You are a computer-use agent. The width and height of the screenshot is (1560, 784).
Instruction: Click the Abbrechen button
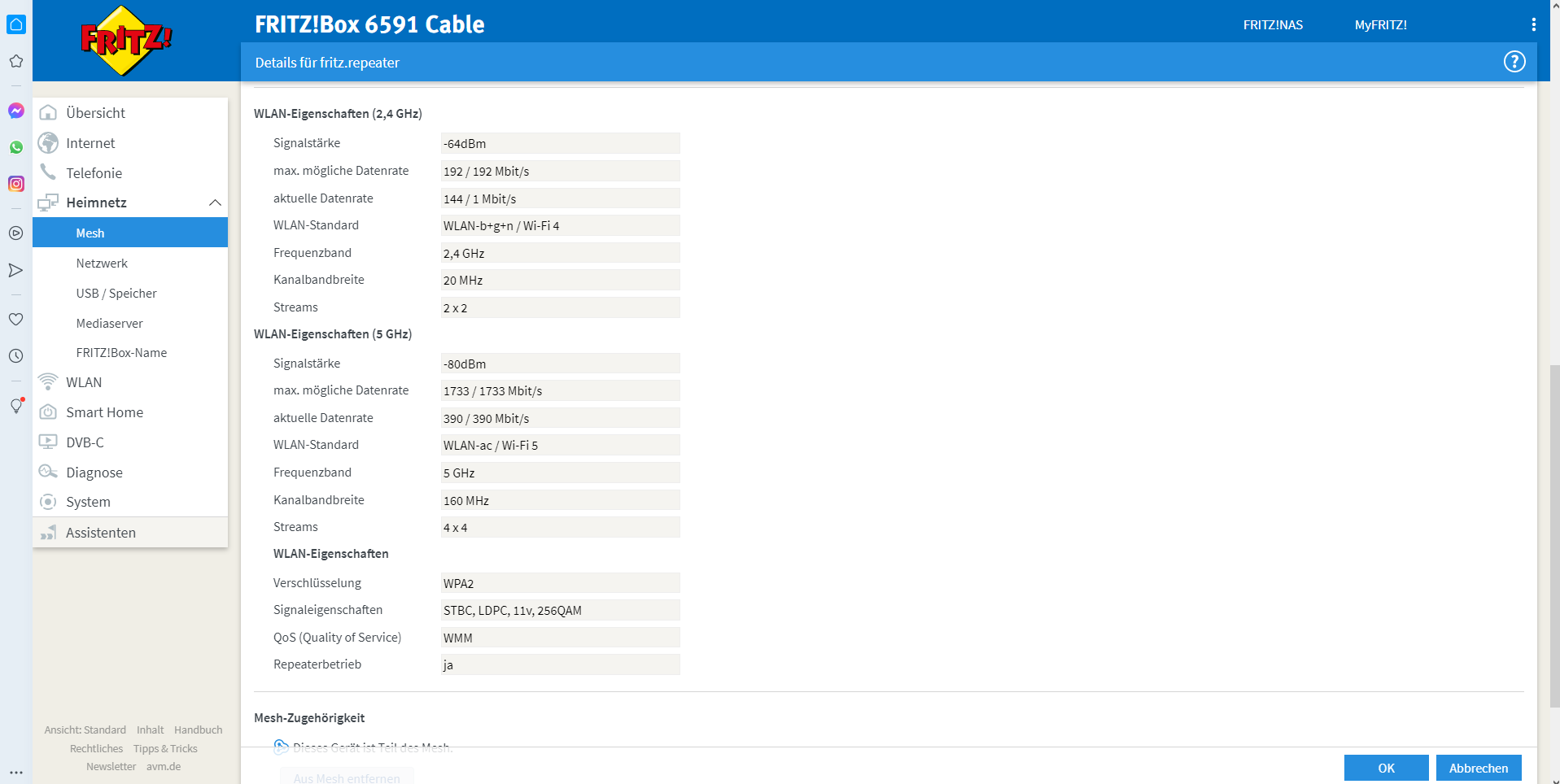[x=1479, y=768]
